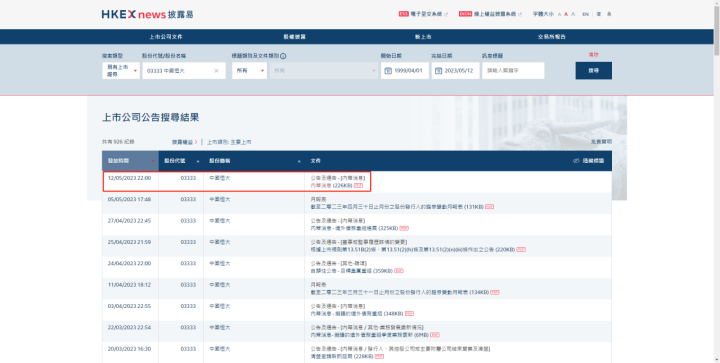The image size is (720, 363).
Task: Open the ESS e-Submission System badge
Action: [x=404, y=14]
